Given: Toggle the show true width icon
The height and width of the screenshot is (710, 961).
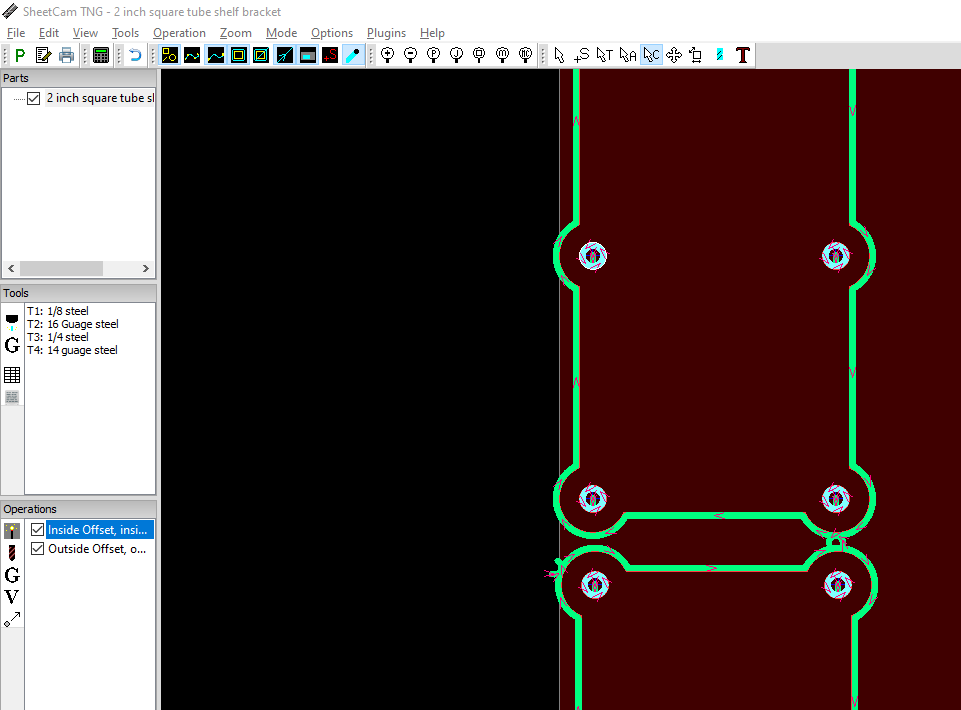Looking at the screenshot, I should (x=354, y=55).
